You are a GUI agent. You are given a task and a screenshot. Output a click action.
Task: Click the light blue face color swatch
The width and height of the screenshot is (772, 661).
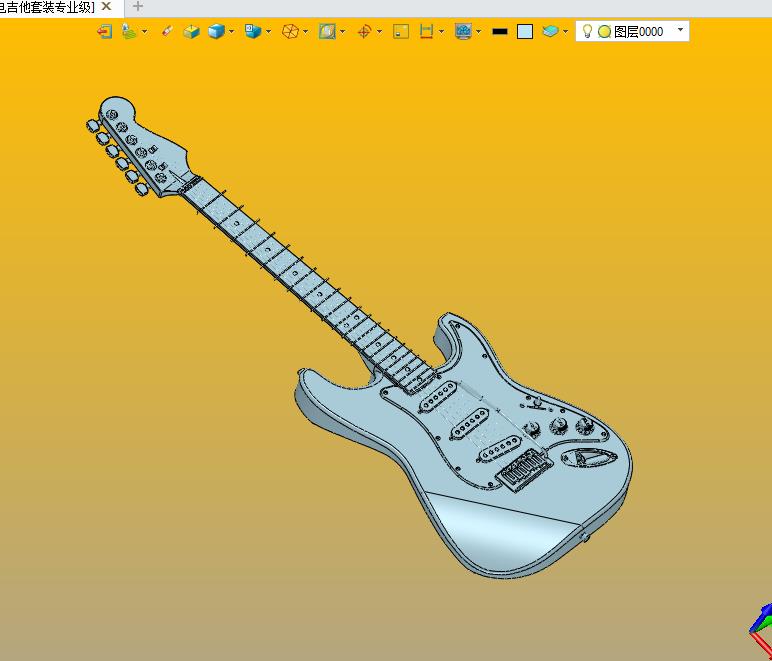click(525, 31)
